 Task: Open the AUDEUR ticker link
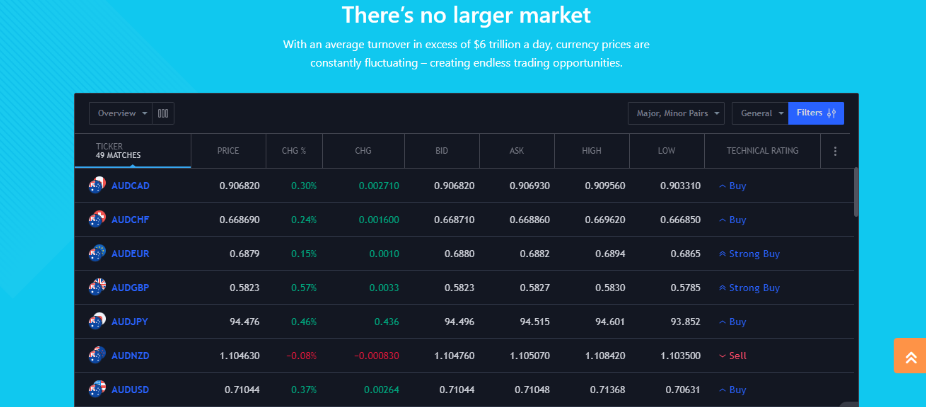coord(130,254)
